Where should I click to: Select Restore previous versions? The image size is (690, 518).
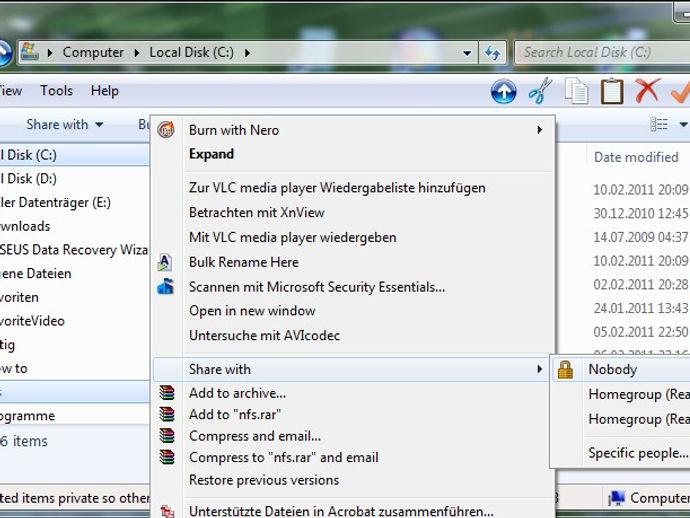click(354, 480)
